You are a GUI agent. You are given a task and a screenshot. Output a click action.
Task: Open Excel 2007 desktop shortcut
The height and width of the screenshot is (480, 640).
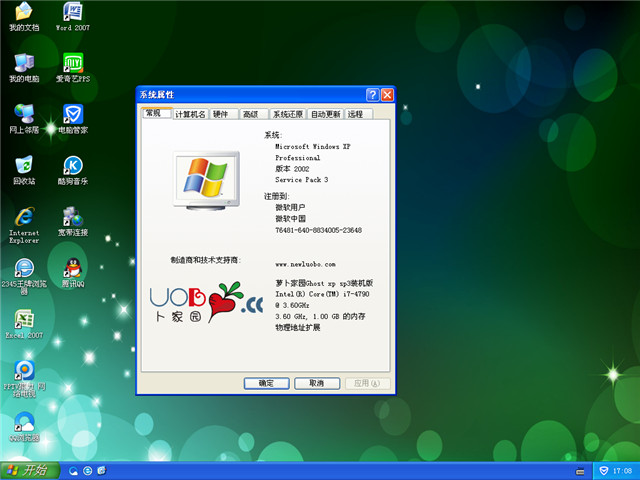click(23, 321)
